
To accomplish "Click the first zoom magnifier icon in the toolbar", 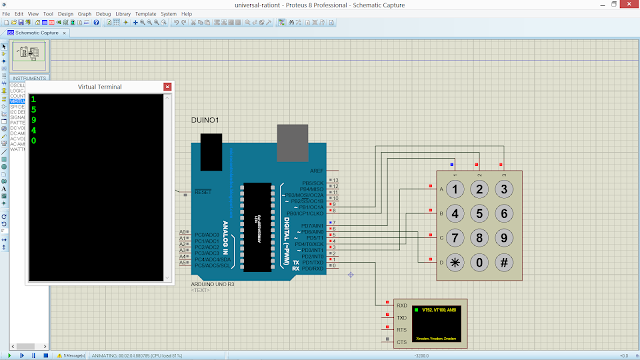I will tap(142, 22).
